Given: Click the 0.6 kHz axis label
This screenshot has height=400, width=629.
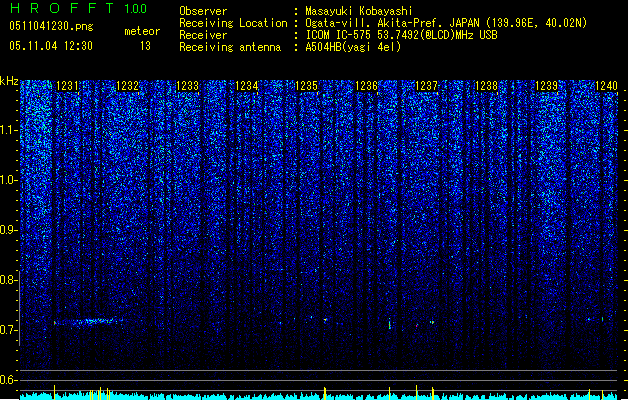Looking at the screenshot, I should coord(8,380).
